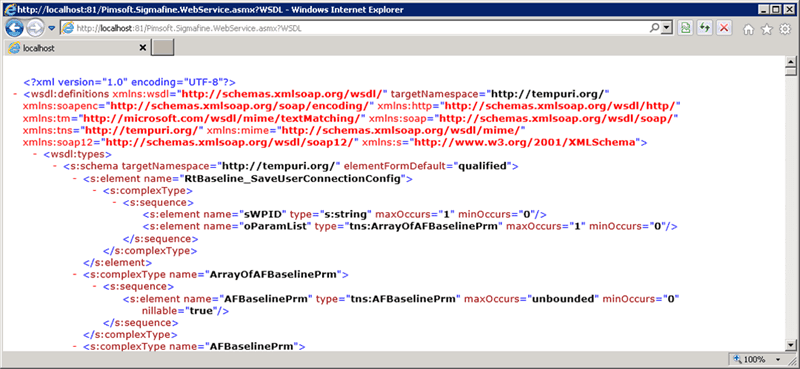Open the Home page icon

point(748,29)
